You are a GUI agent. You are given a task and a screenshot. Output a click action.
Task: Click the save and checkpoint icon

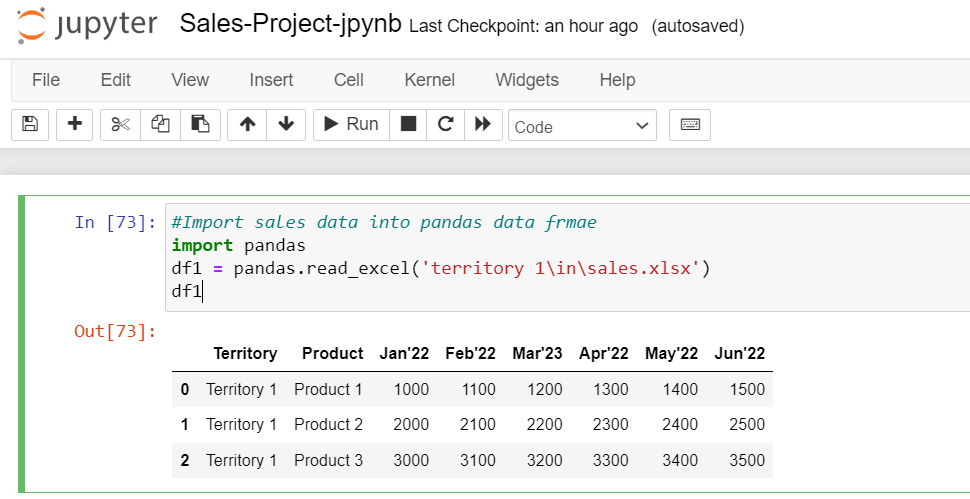(29, 125)
